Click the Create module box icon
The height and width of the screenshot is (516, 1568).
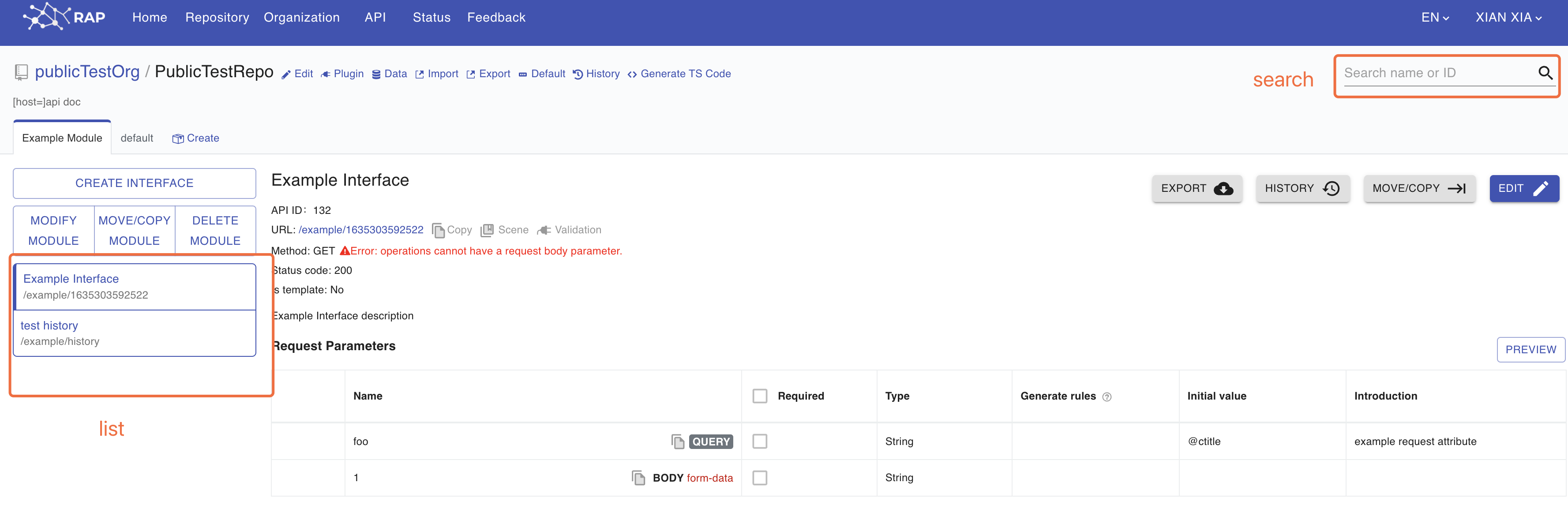[x=178, y=139]
